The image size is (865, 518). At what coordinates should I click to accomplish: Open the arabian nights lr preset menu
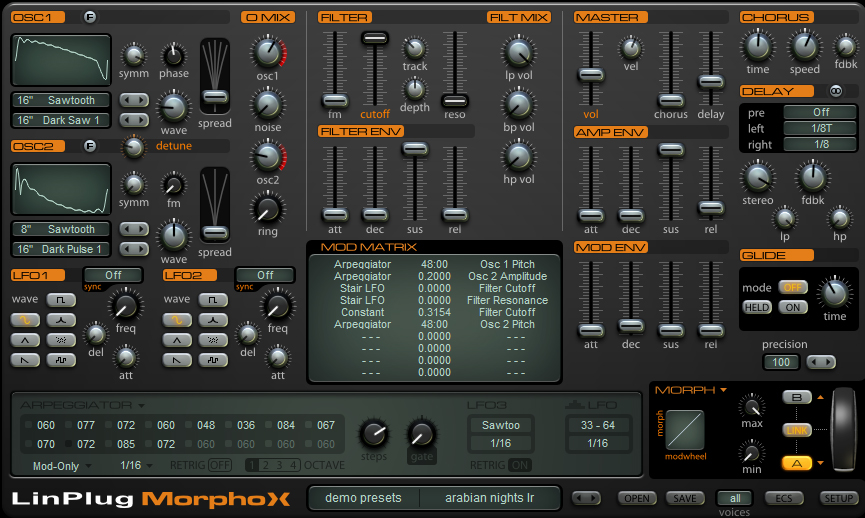(489, 498)
